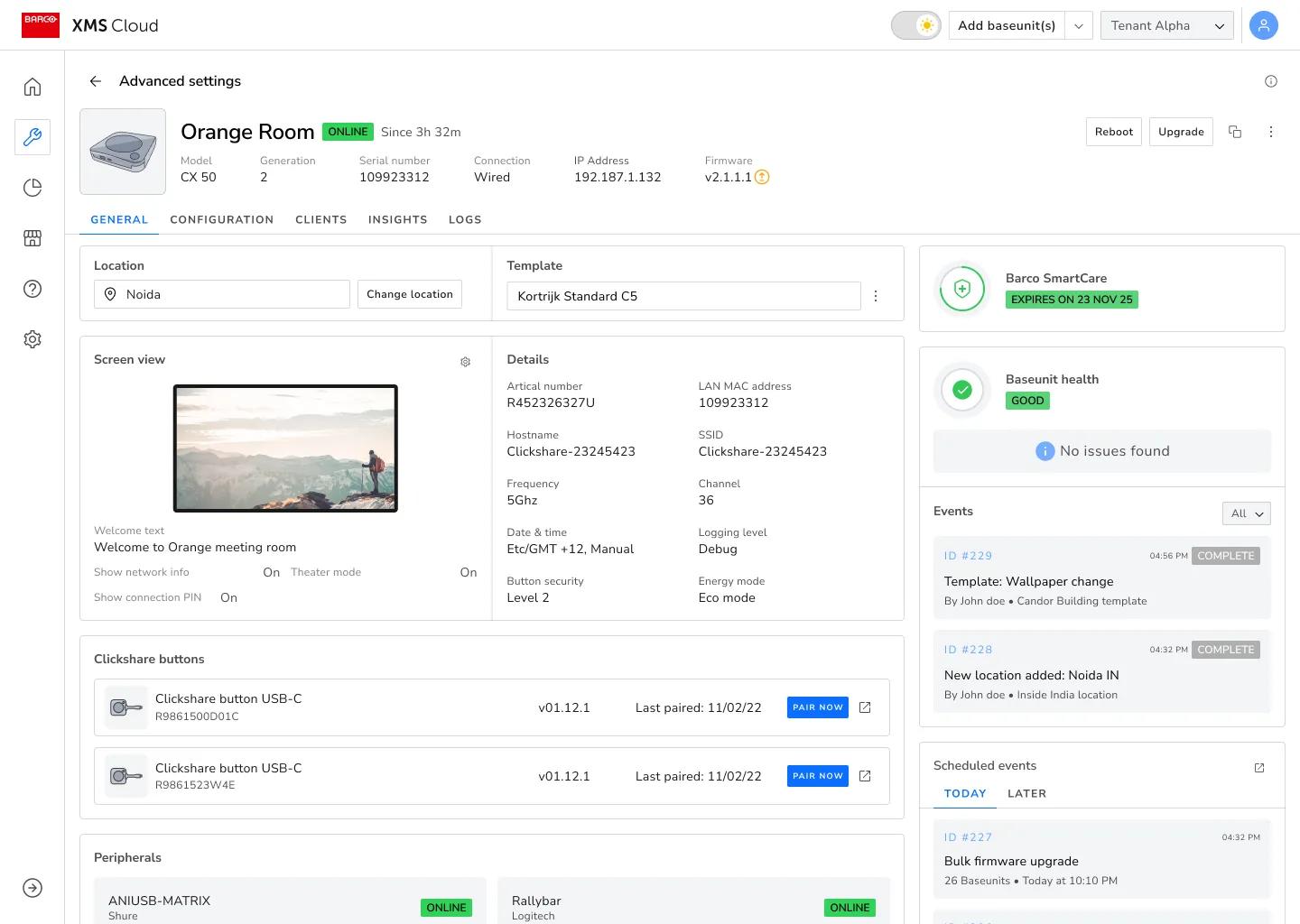
Task: Open the Clients tab
Action: click(x=321, y=219)
